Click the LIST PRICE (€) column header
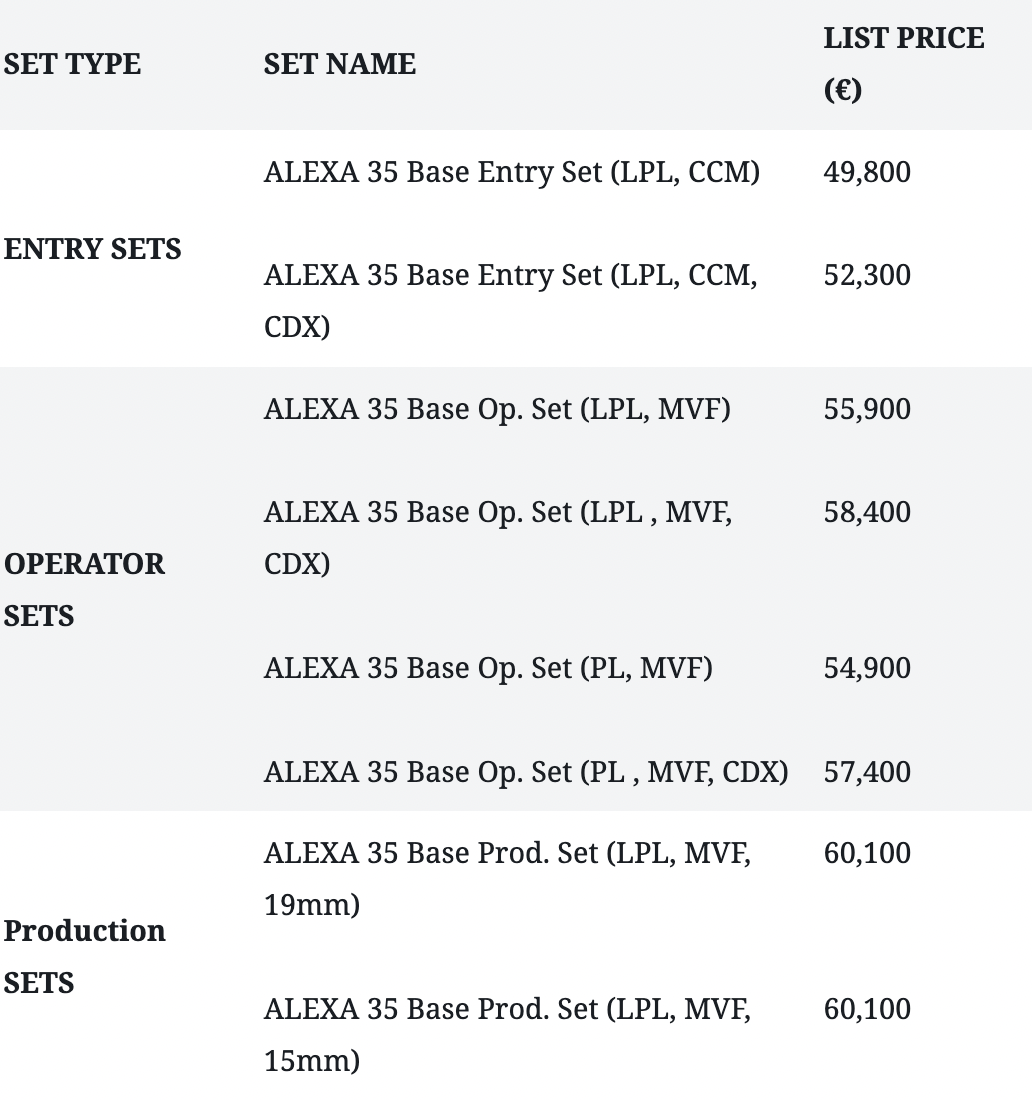 tap(903, 64)
